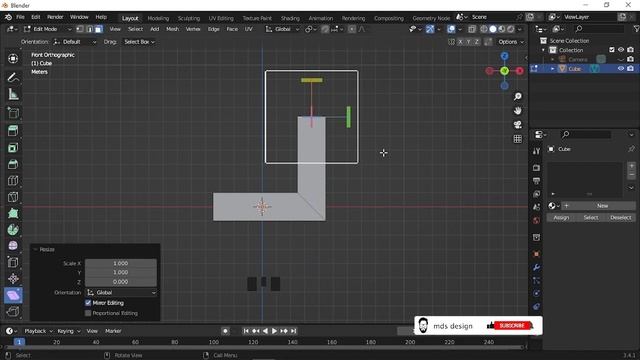Jump to timeline end frame button
The width and height of the screenshot is (640, 360).
pyautogui.click(x=293, y=331)
